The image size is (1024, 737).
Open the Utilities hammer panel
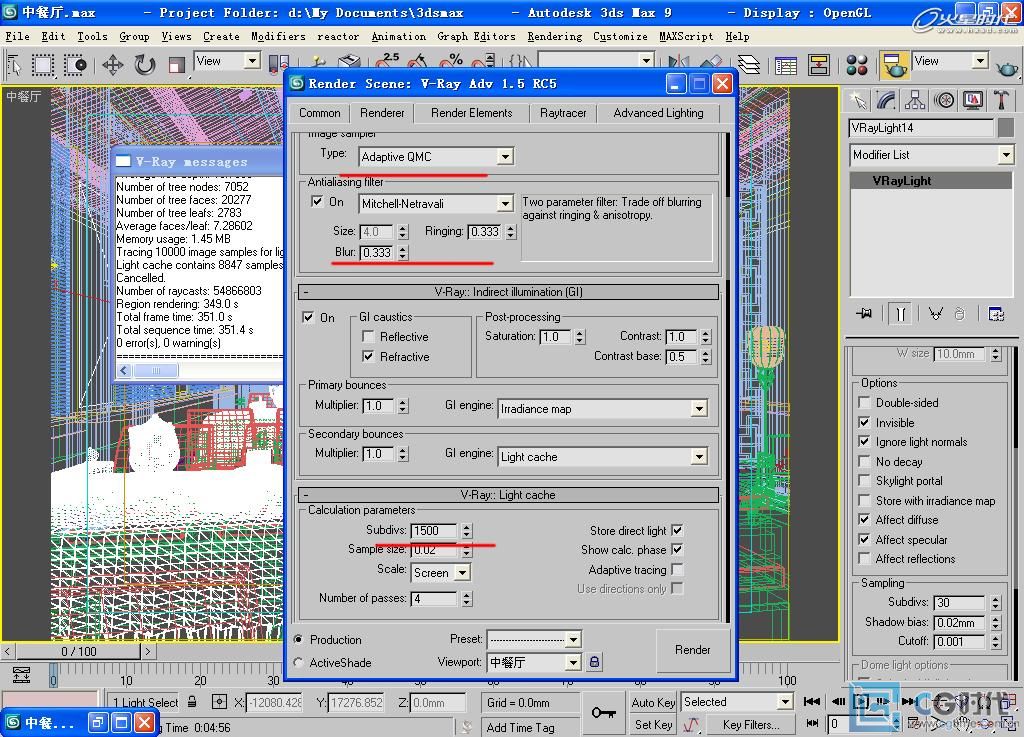[x=1001, y=100]
